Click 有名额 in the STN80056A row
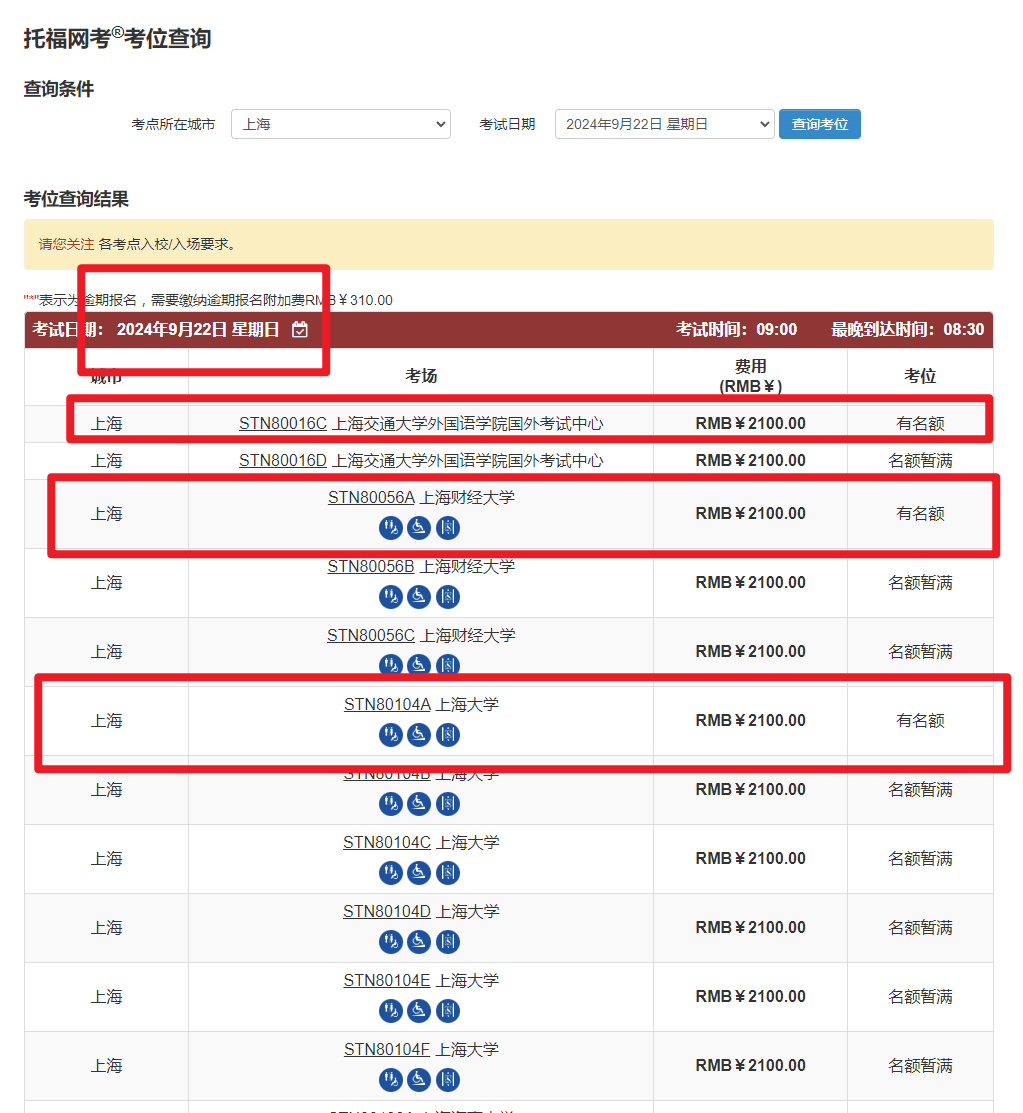The height and width of the screenshot is (1113, 1023). tap(920, 513)
